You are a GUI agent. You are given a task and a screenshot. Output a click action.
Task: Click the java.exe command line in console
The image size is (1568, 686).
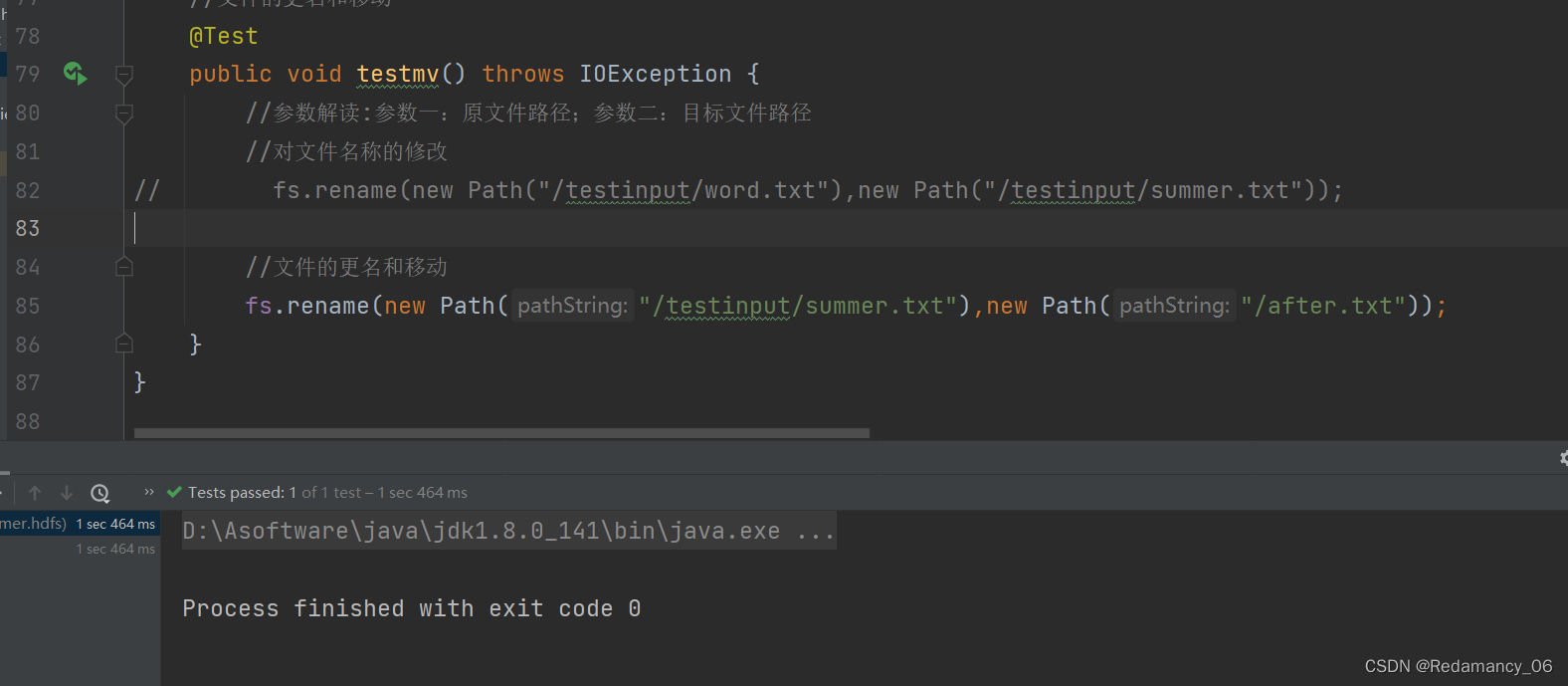[508, 531]
